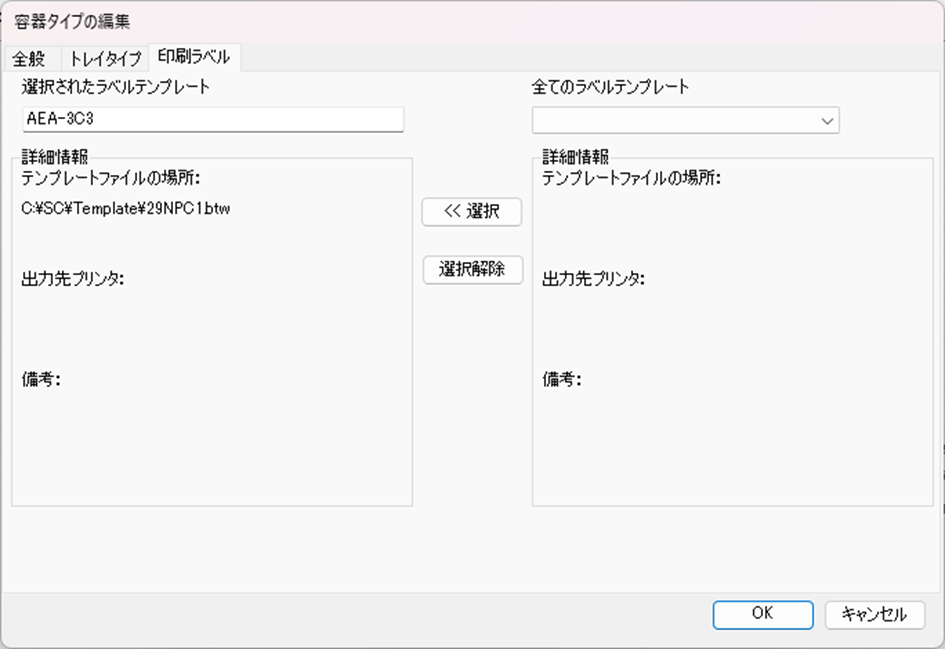Click the 選択されたラベルテンプレート label
945x649 pixels.
coord(116,87)
